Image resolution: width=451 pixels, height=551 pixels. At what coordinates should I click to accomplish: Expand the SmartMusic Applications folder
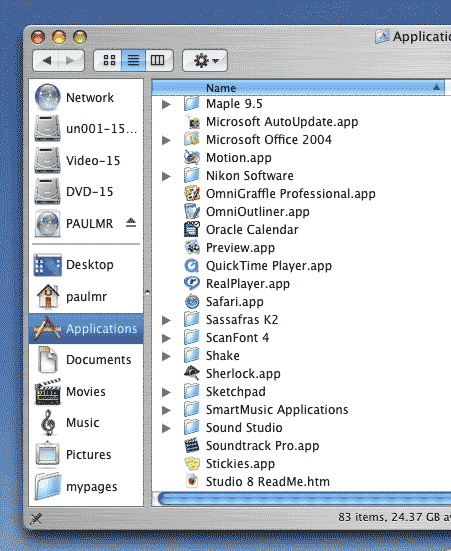(166, 410)
